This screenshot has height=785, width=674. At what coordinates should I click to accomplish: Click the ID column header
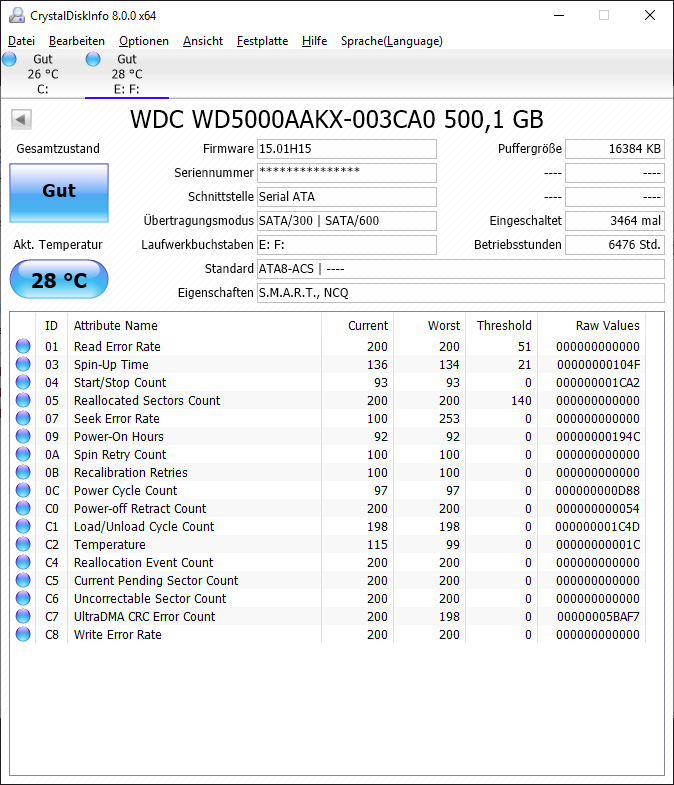tap(51, 325)
